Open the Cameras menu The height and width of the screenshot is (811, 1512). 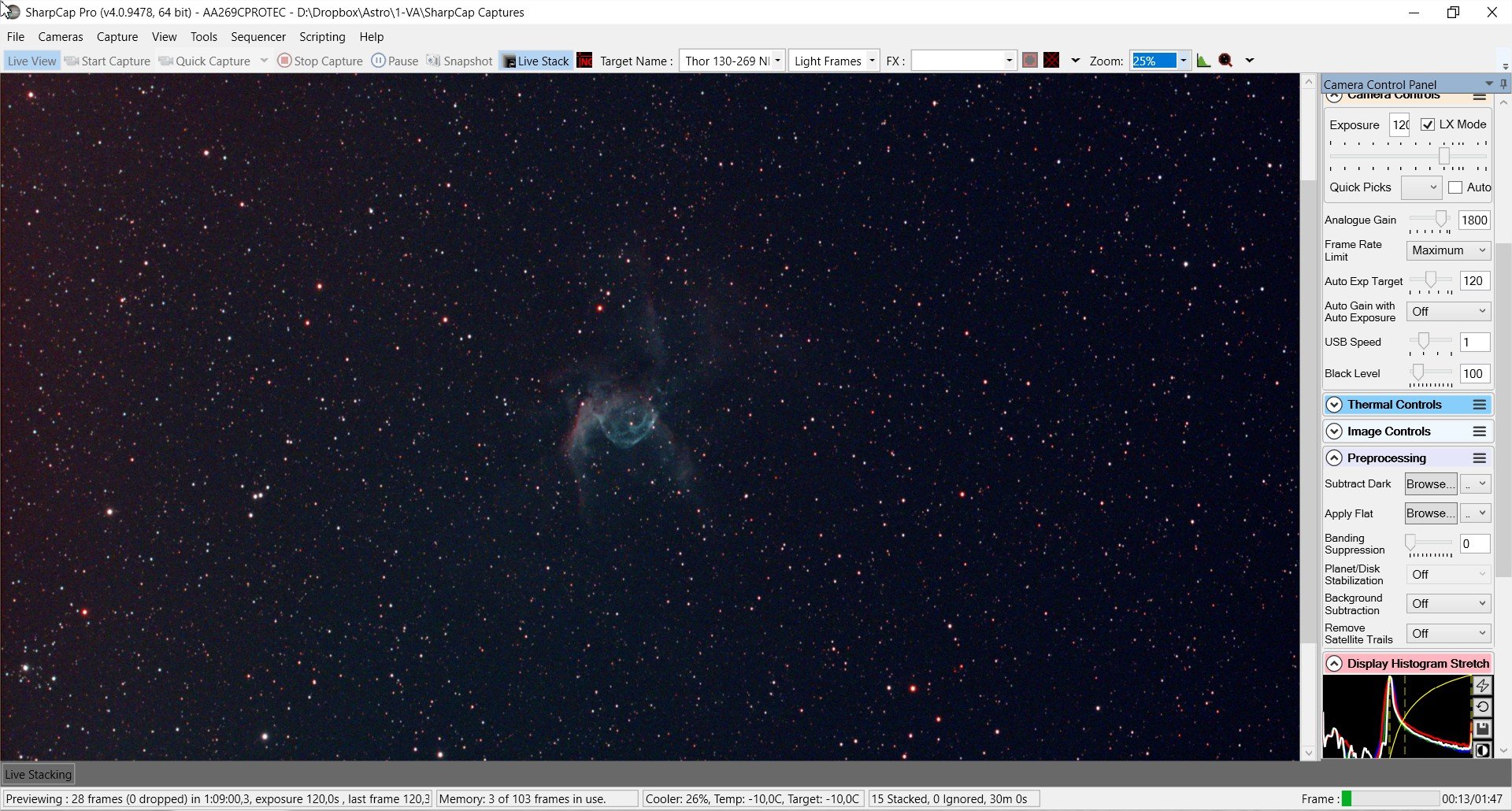61,36
